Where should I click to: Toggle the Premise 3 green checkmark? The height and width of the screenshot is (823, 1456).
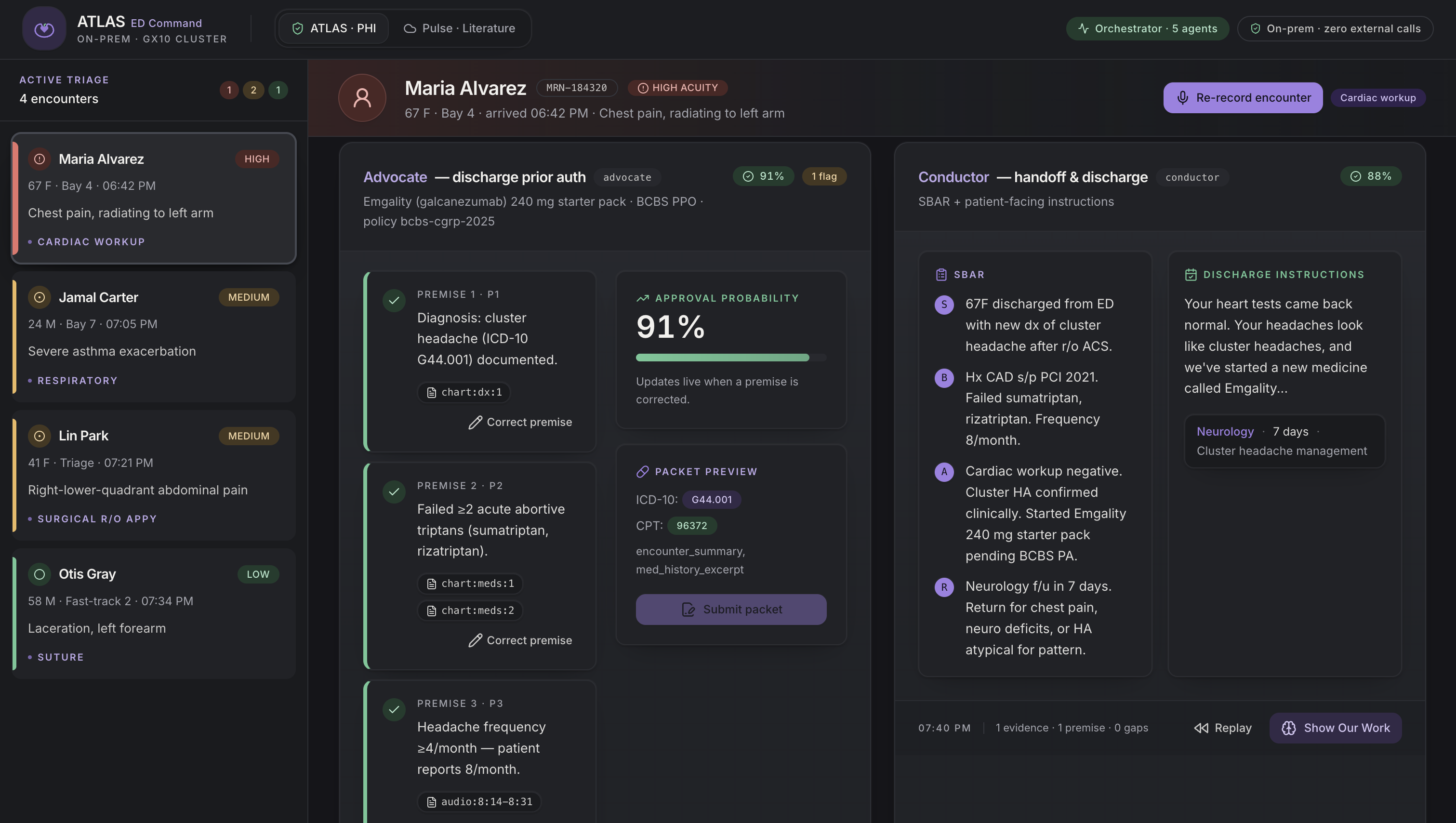(394, 709)
